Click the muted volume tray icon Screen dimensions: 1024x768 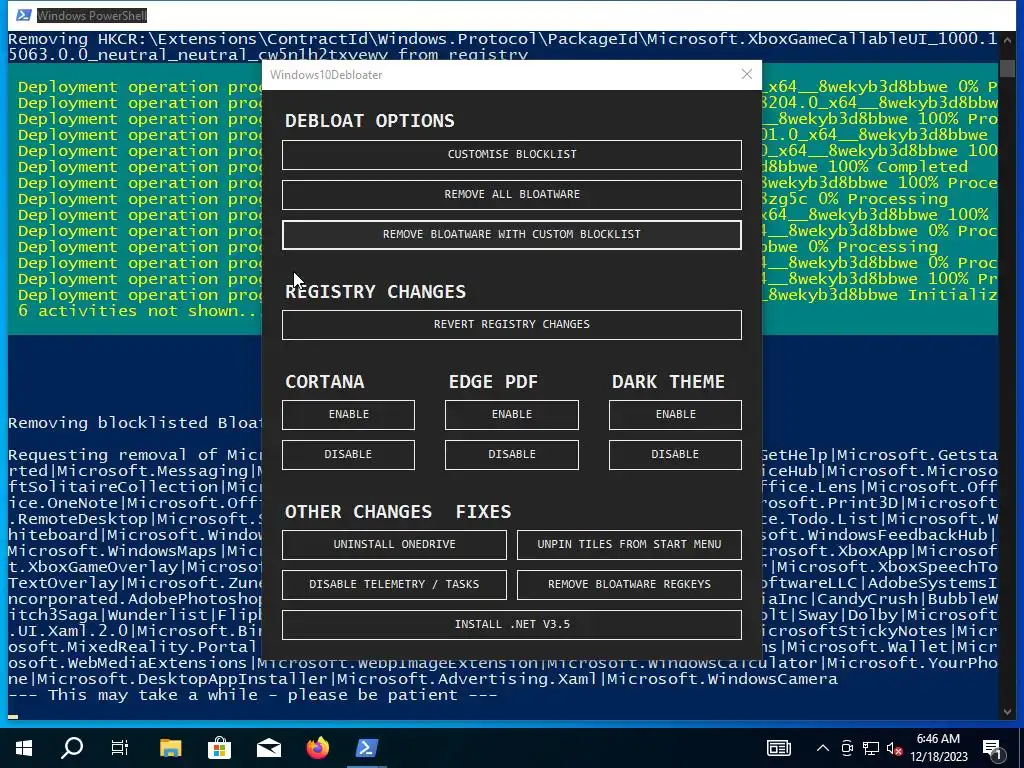click(x=894, y=748)
